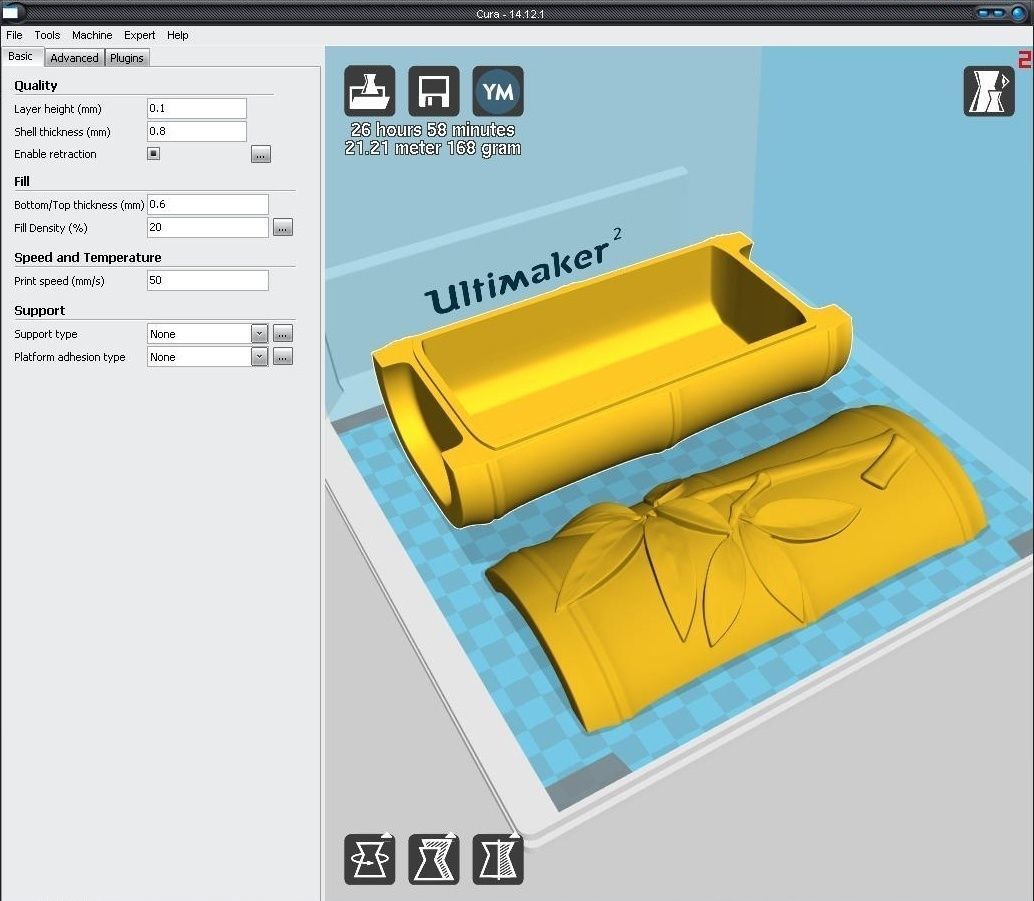Switch to the Plugins tab
Image resolution: width=1034 pixels, height=901 pixels.
127,58
